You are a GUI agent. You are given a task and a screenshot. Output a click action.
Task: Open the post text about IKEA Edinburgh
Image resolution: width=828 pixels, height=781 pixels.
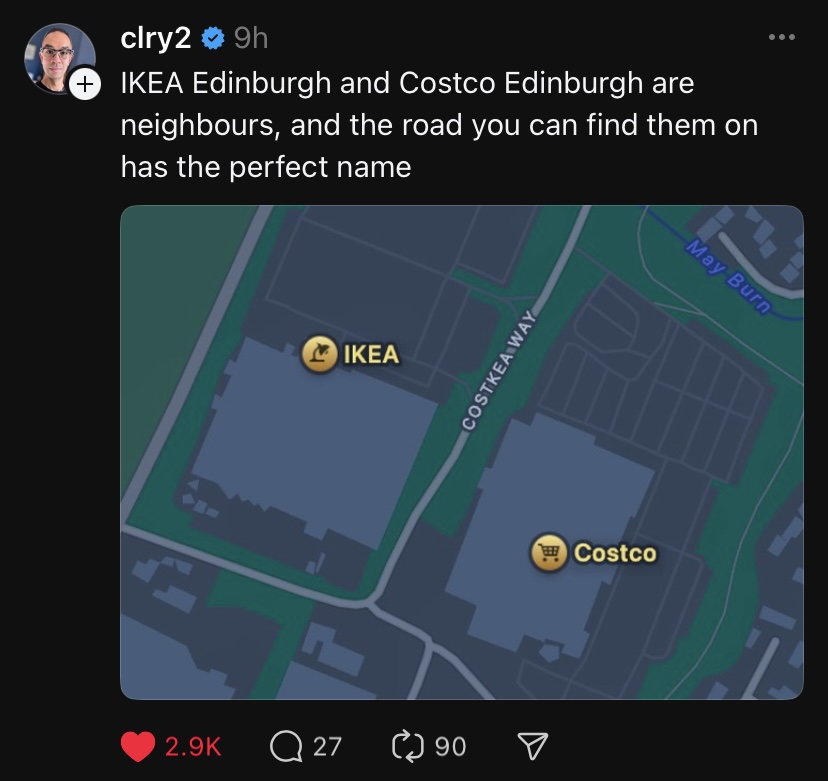pyautogui.click(x=439, y=125)
